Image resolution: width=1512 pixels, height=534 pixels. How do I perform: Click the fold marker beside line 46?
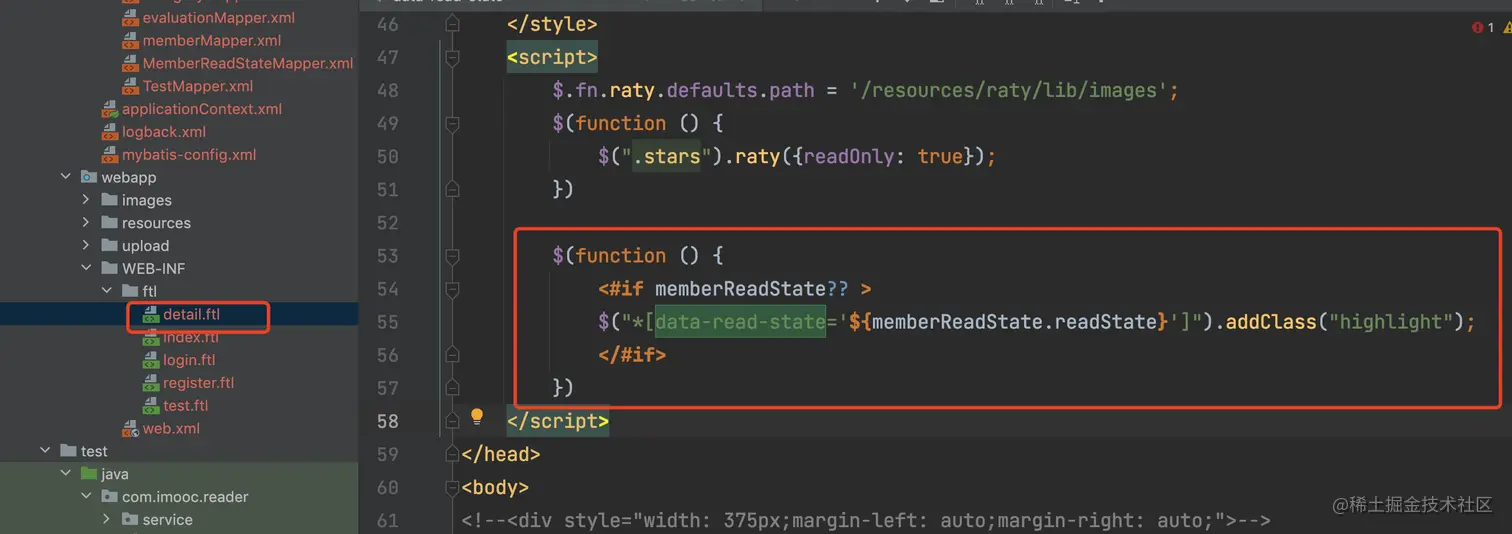click(x=452, y=24)
